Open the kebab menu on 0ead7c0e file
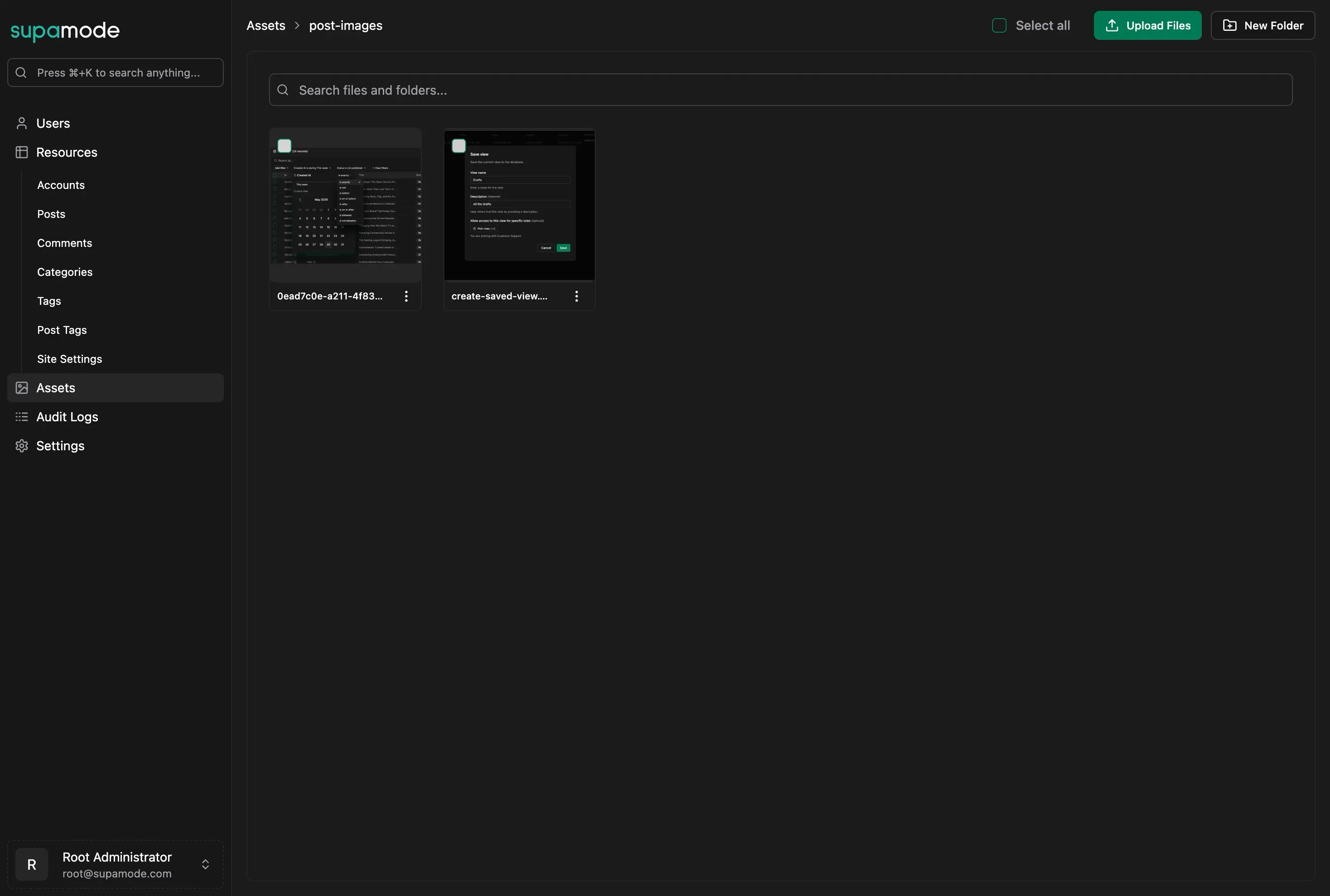 [x=405, y=295]
